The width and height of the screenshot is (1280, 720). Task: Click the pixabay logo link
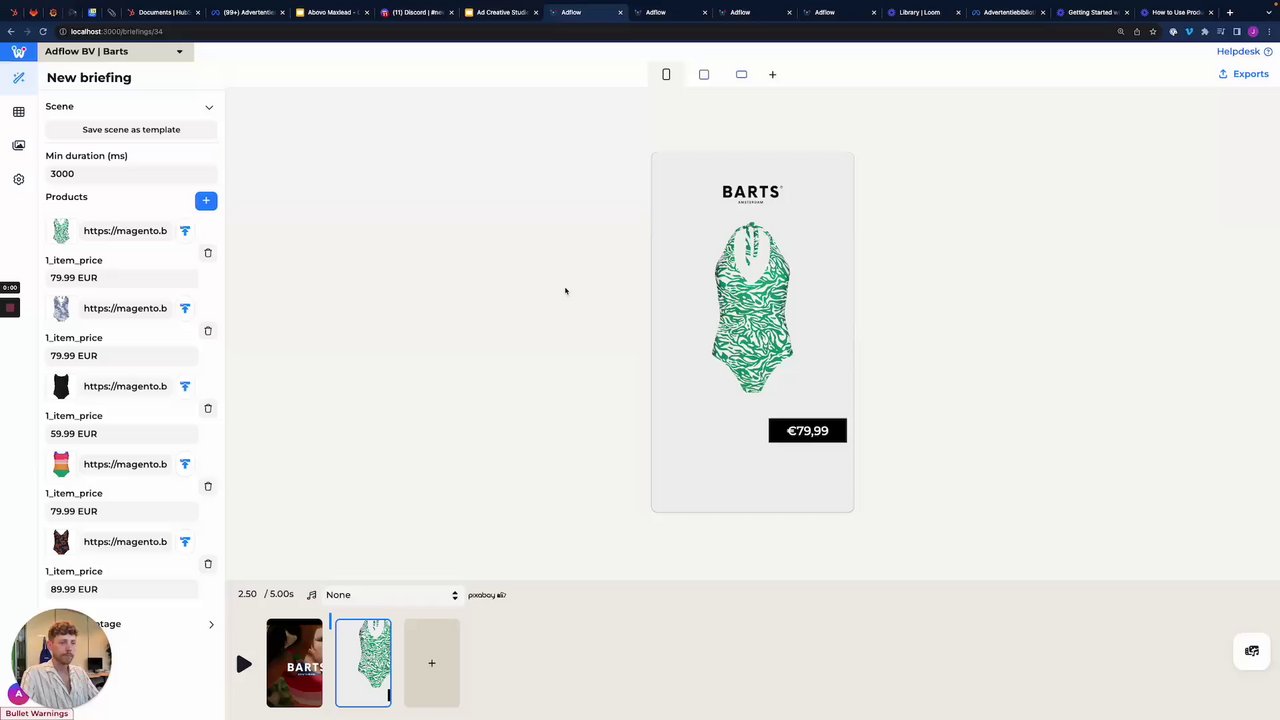pyautogui.click(x=487, y=595)
